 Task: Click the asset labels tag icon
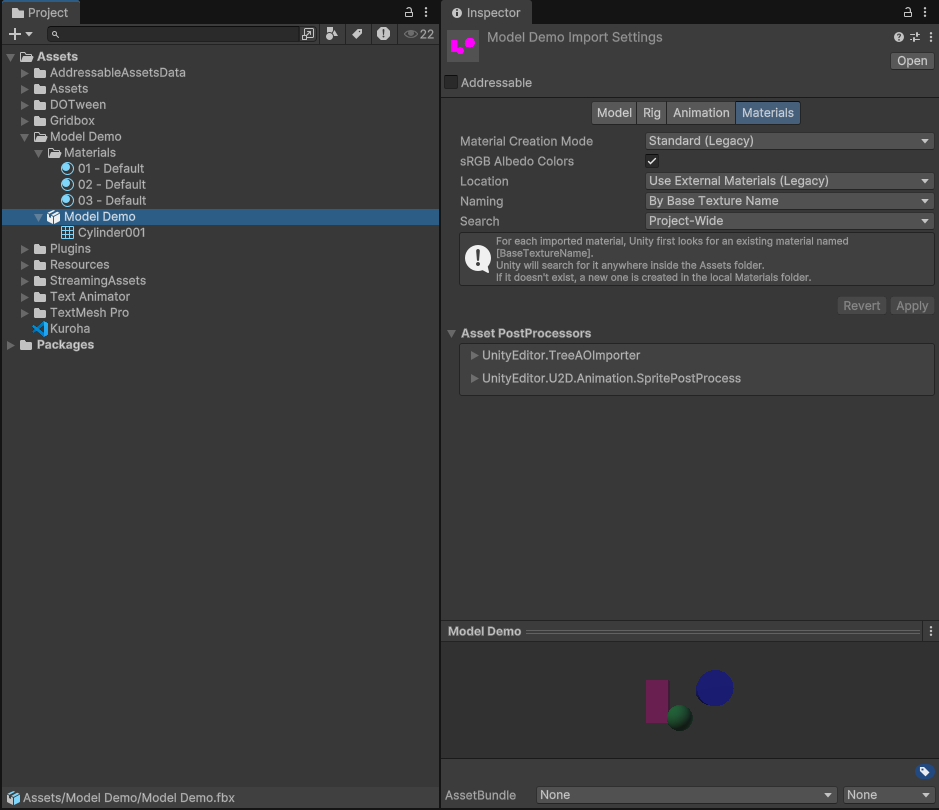coord(924,771)
